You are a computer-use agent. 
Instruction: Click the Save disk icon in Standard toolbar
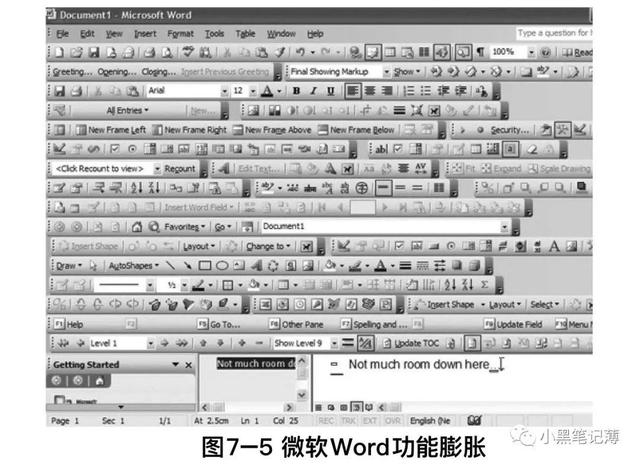[x=94, y=52]
